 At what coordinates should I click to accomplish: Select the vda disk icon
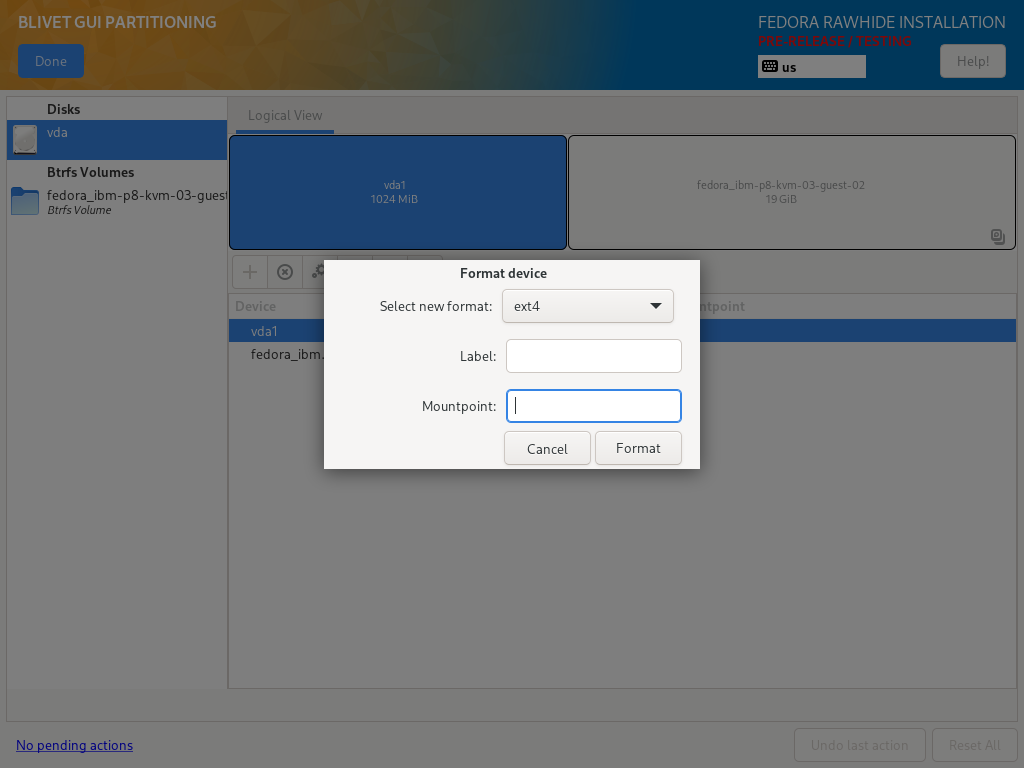coord(25,140)
